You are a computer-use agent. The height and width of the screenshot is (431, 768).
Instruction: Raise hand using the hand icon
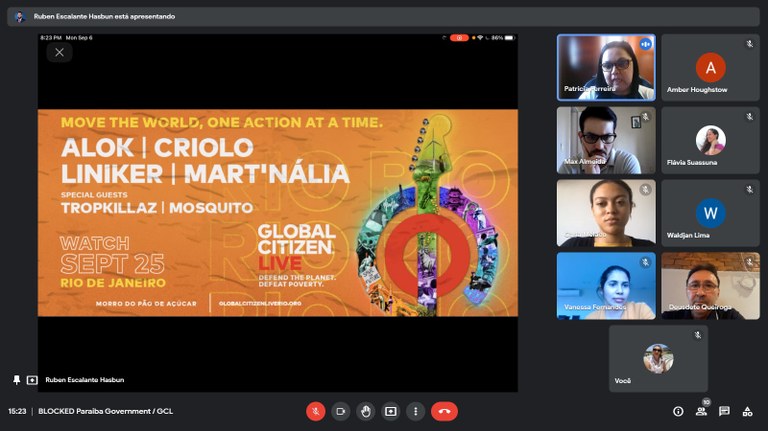pyautogui.click(x=366, y=411)
